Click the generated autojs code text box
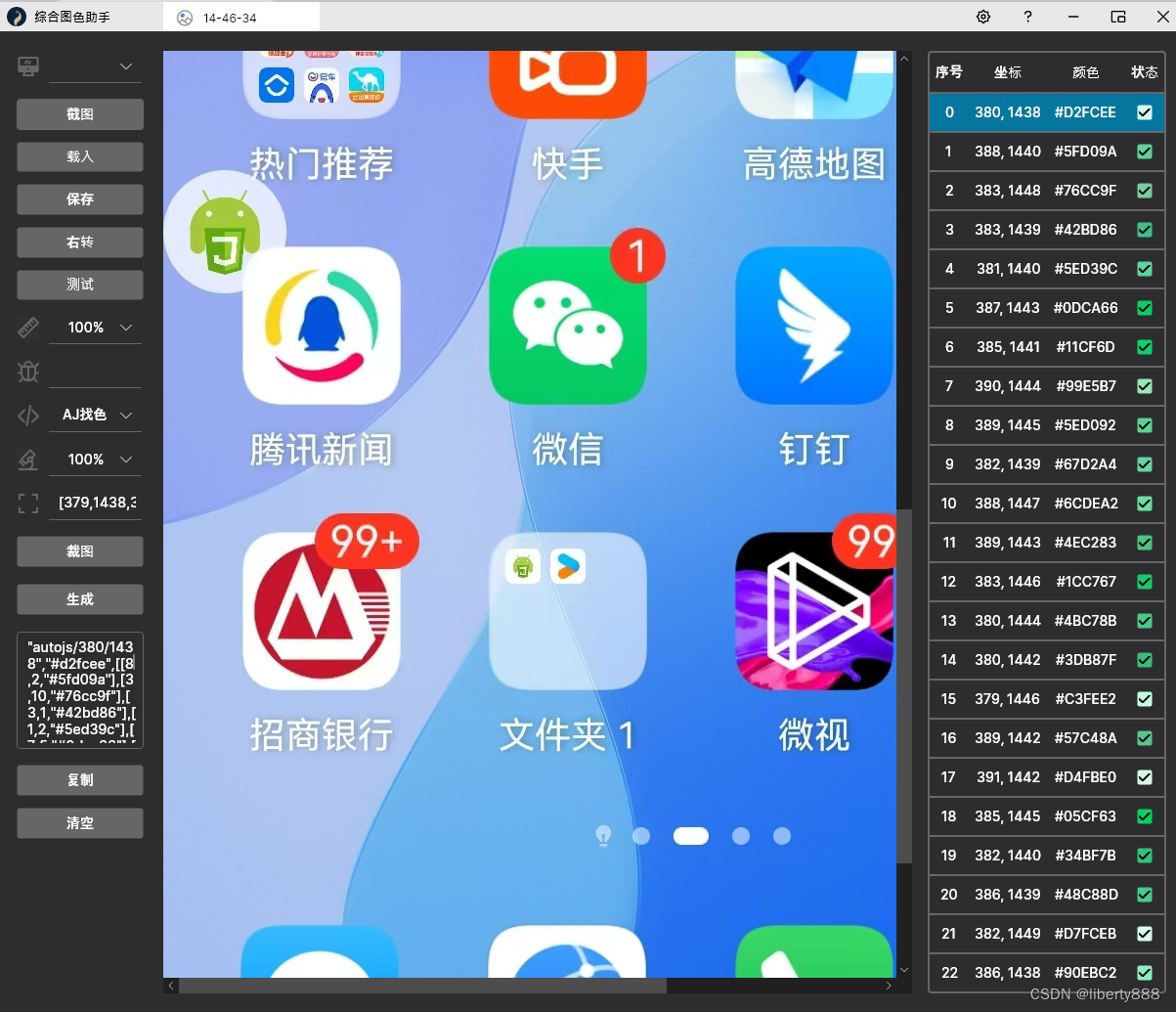Image resolution: width=1176 pixels, height=1012 pixels. [80, 690]
